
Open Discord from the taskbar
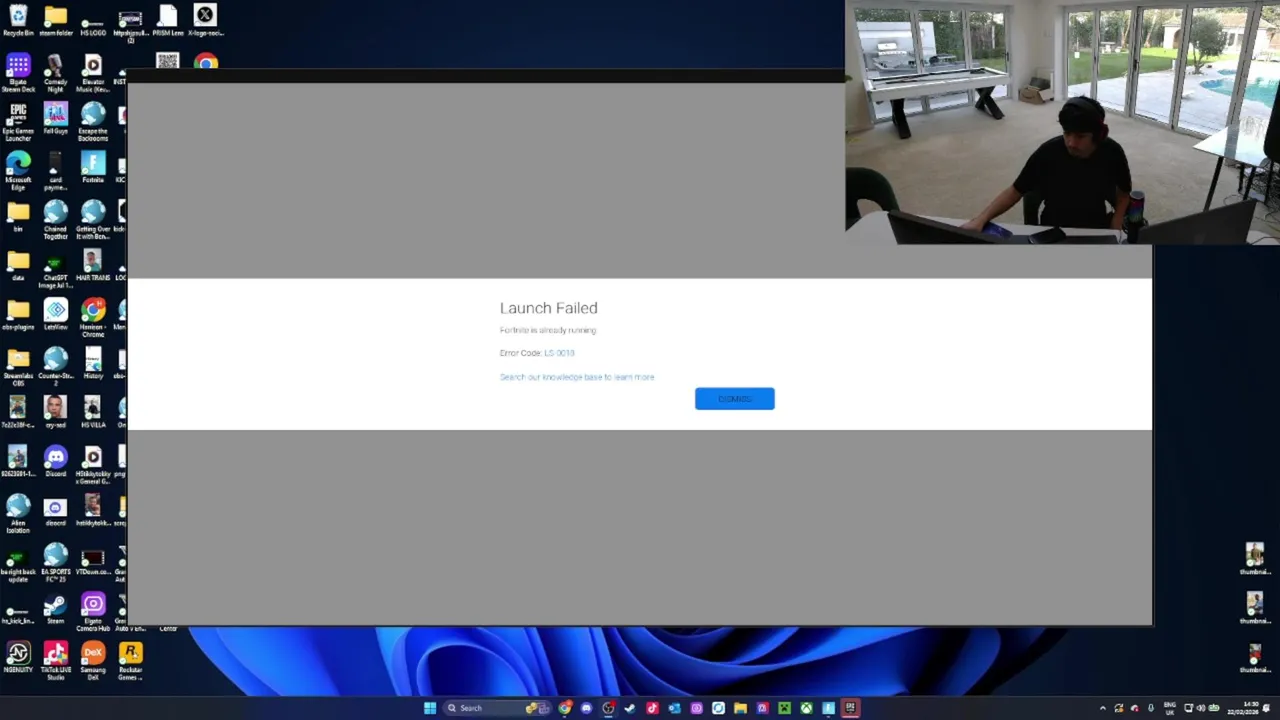click(586, 708)
